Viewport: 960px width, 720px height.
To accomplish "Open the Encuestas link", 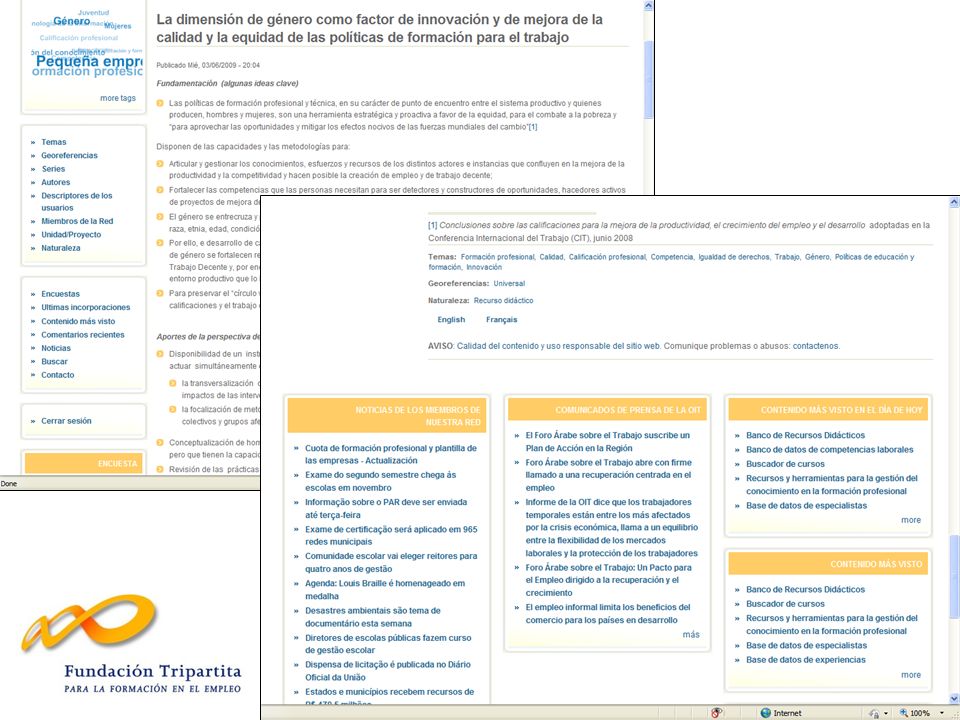I will [61, 294].
